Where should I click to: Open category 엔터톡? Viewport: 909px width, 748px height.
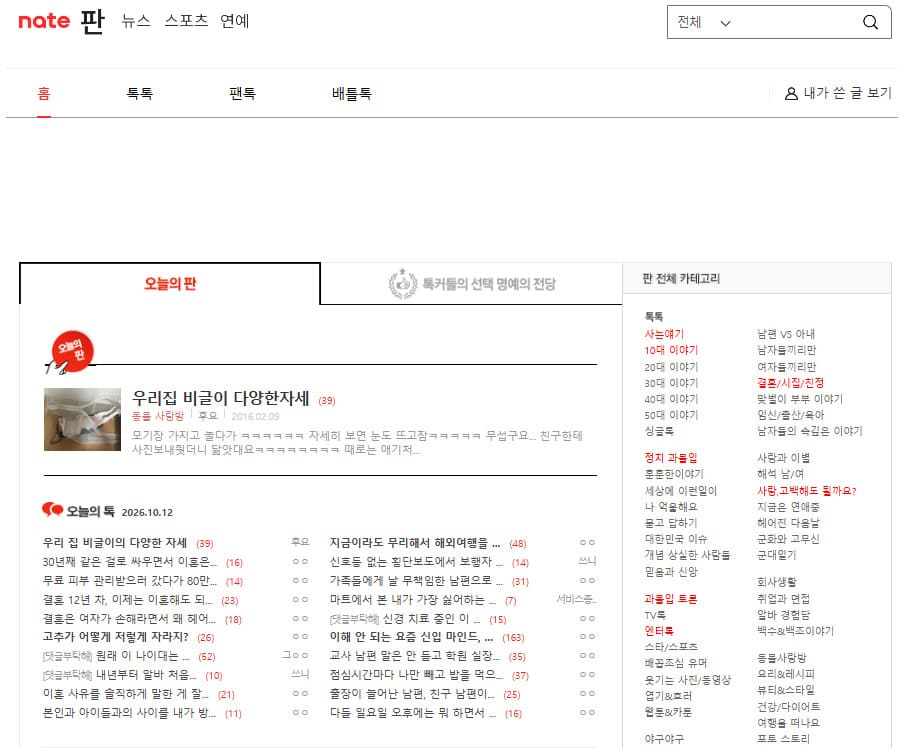[x=659, y=631]
